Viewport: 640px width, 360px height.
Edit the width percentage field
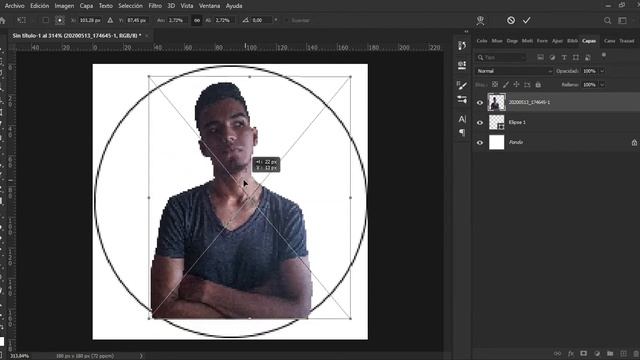click(177, 20)
